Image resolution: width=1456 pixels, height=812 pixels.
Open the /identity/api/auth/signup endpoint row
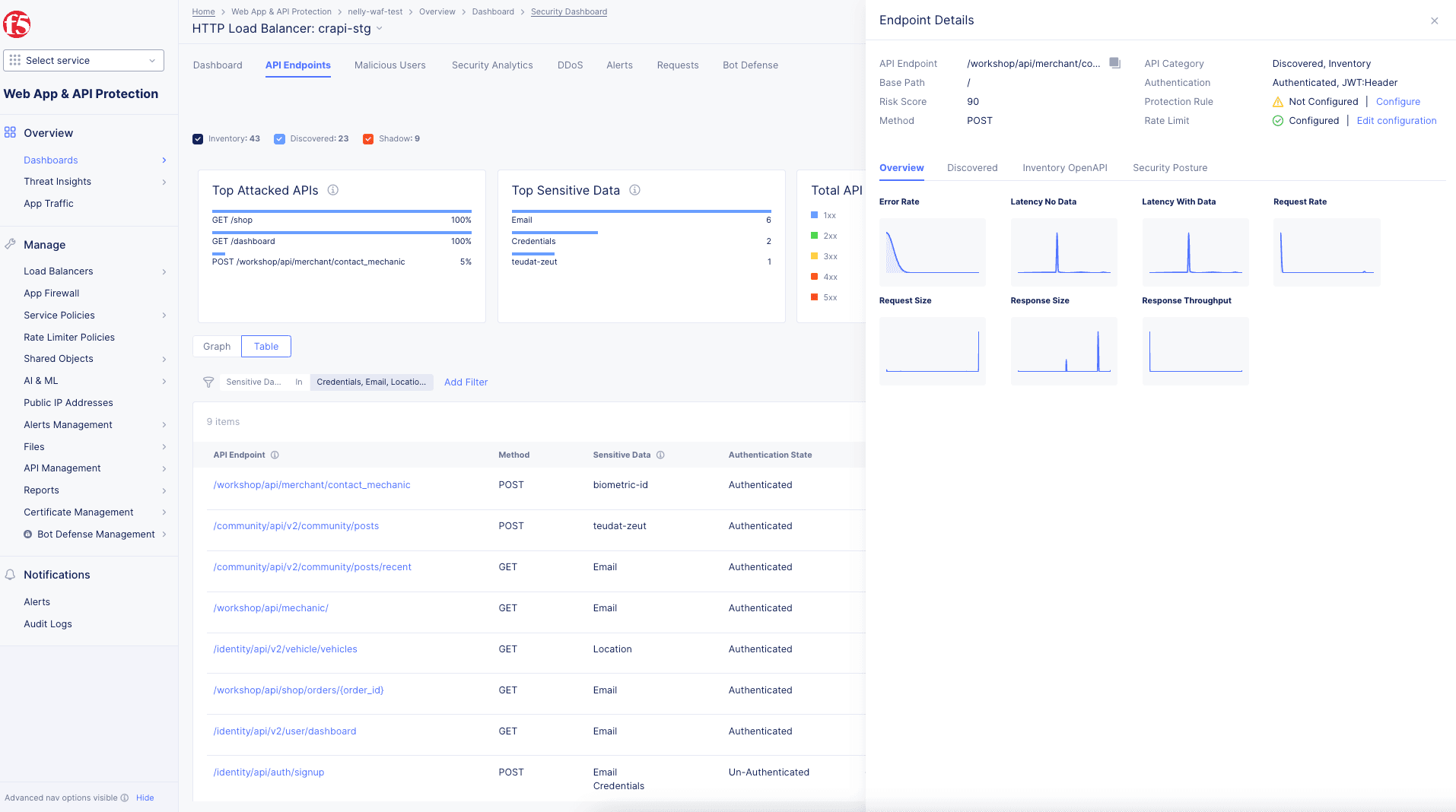[268, 772]
